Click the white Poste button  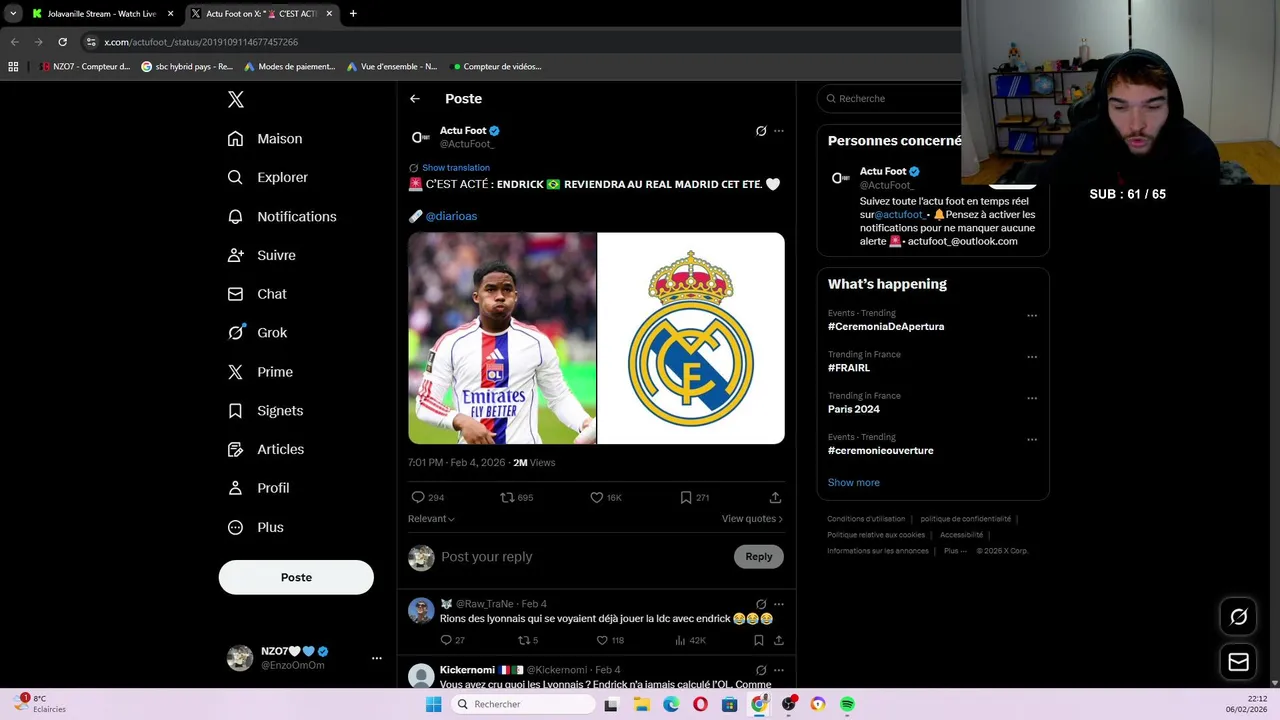(x=296, y=578)
